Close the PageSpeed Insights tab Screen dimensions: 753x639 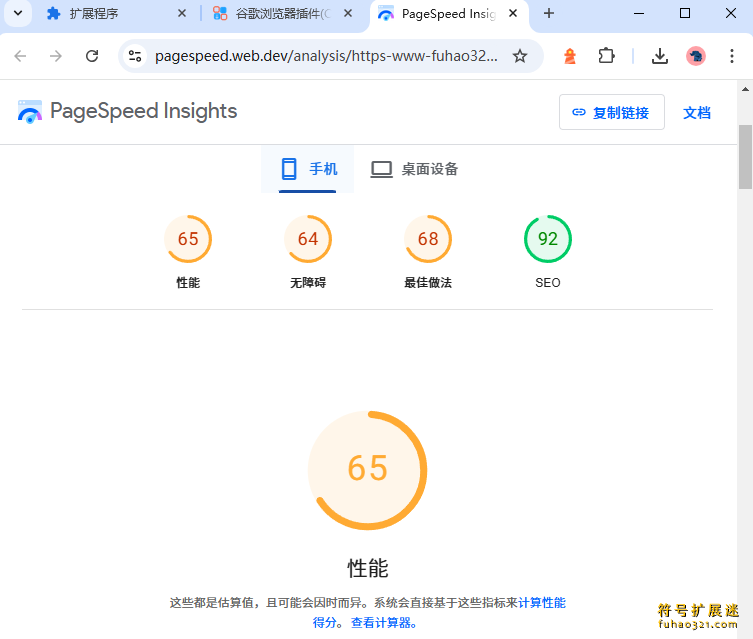point(513,13)
